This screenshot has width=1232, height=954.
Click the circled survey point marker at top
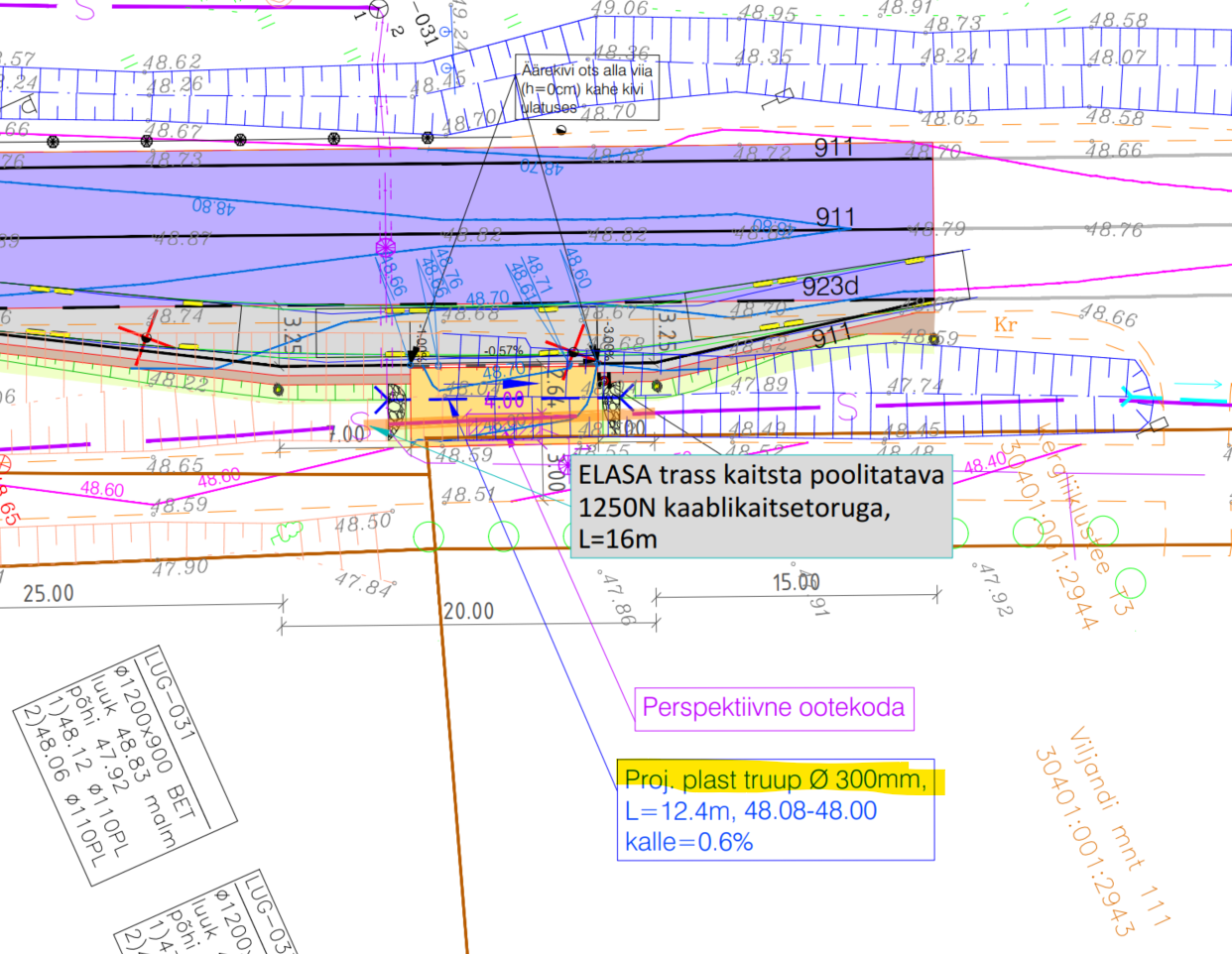point(376,10)
